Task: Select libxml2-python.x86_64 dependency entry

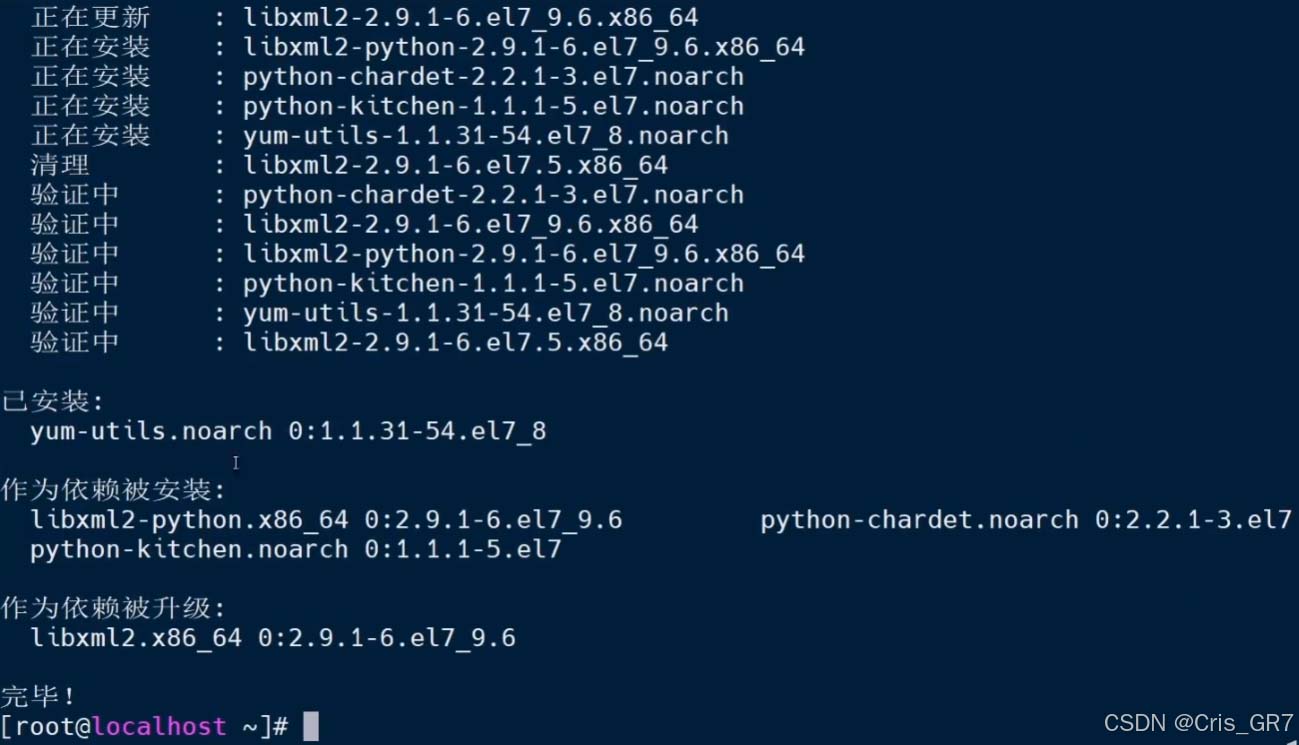Action: [326, 520]
